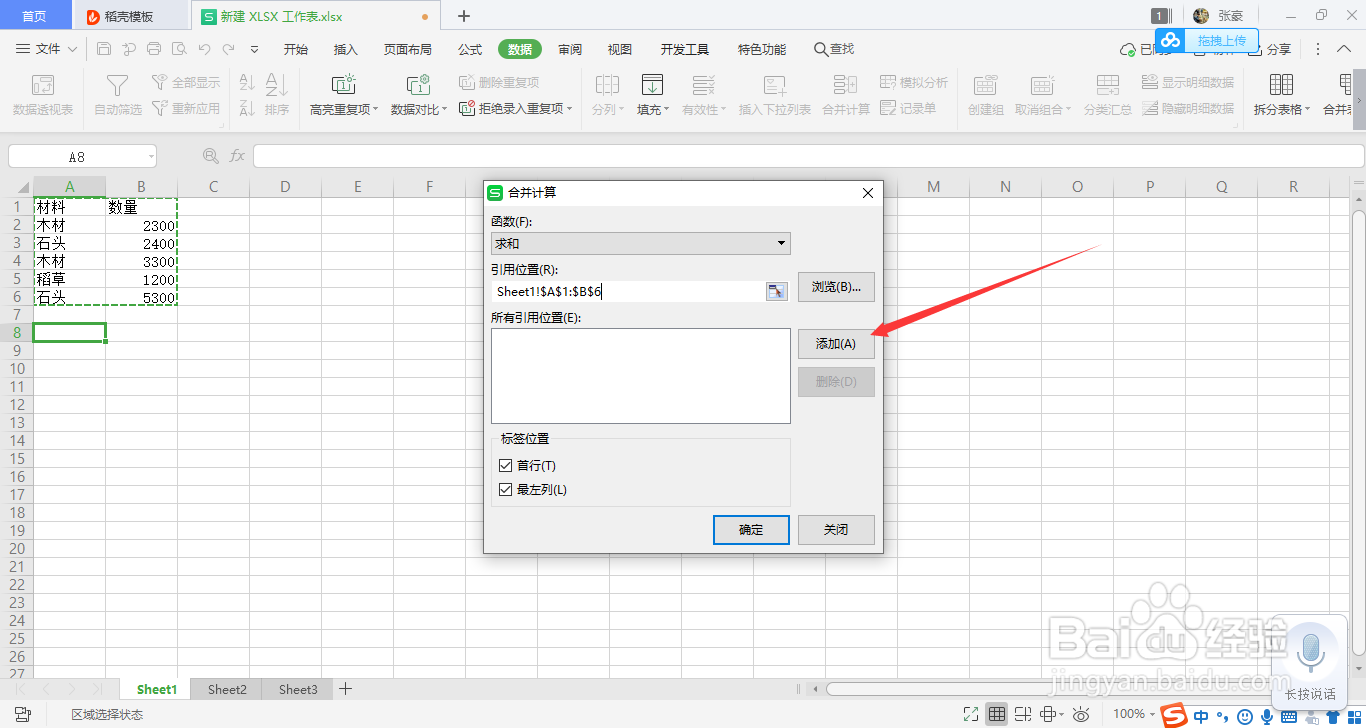Open the 页面布局 ribbon tab
Screen dimensions: 1366x728
(x=408, y=49)
